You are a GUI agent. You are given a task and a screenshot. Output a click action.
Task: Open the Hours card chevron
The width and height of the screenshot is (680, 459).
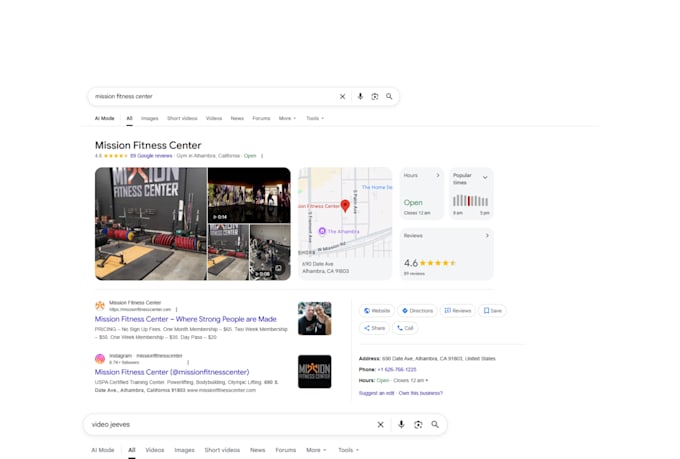[438, 175]
